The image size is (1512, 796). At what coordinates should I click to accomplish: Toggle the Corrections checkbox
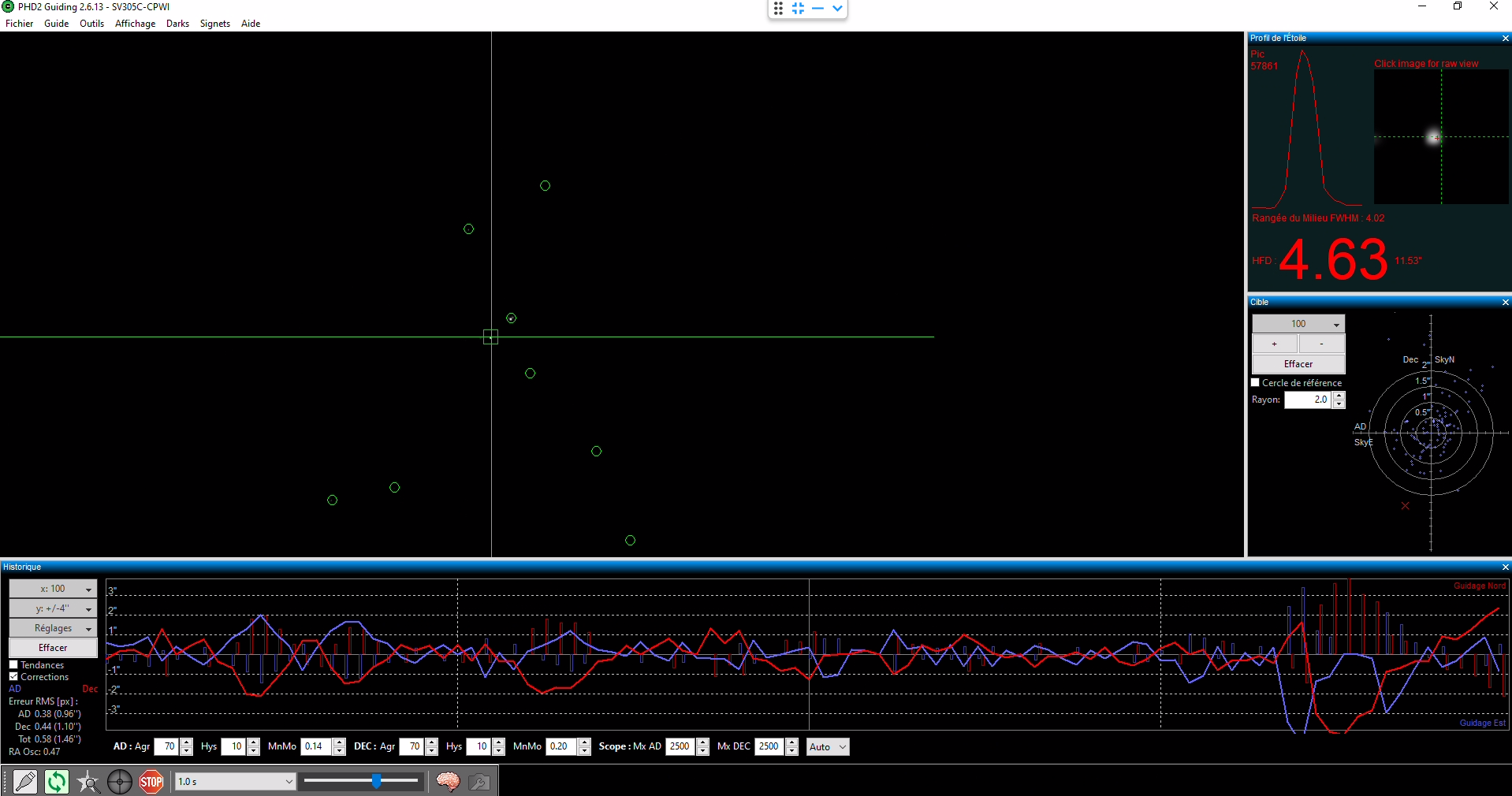(x=13, y=677)
